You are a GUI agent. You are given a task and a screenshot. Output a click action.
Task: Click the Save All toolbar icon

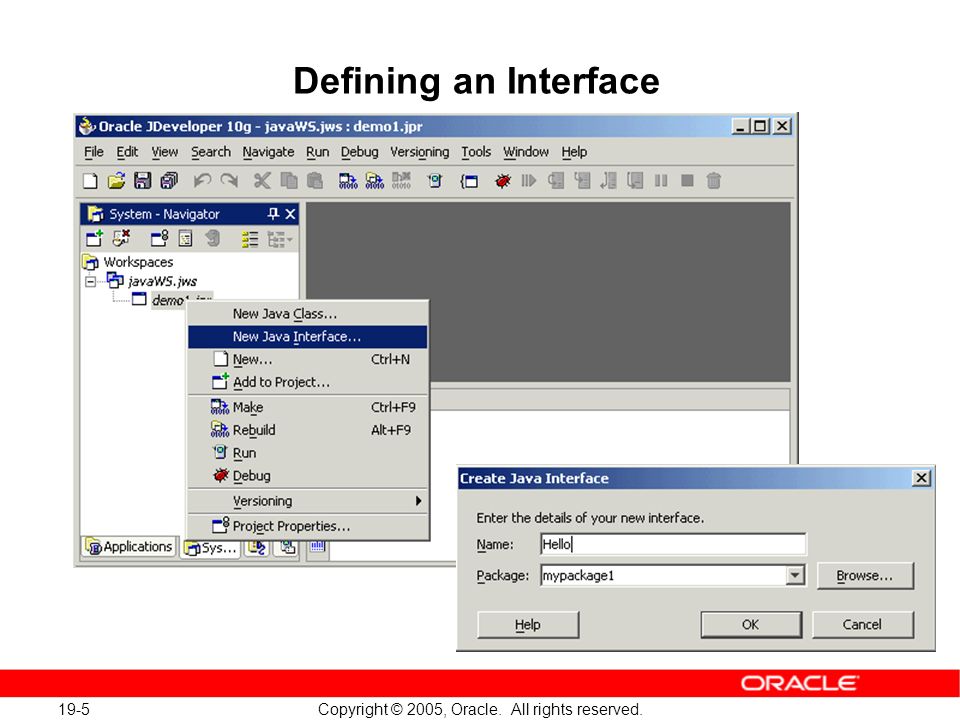click(169, 181)
